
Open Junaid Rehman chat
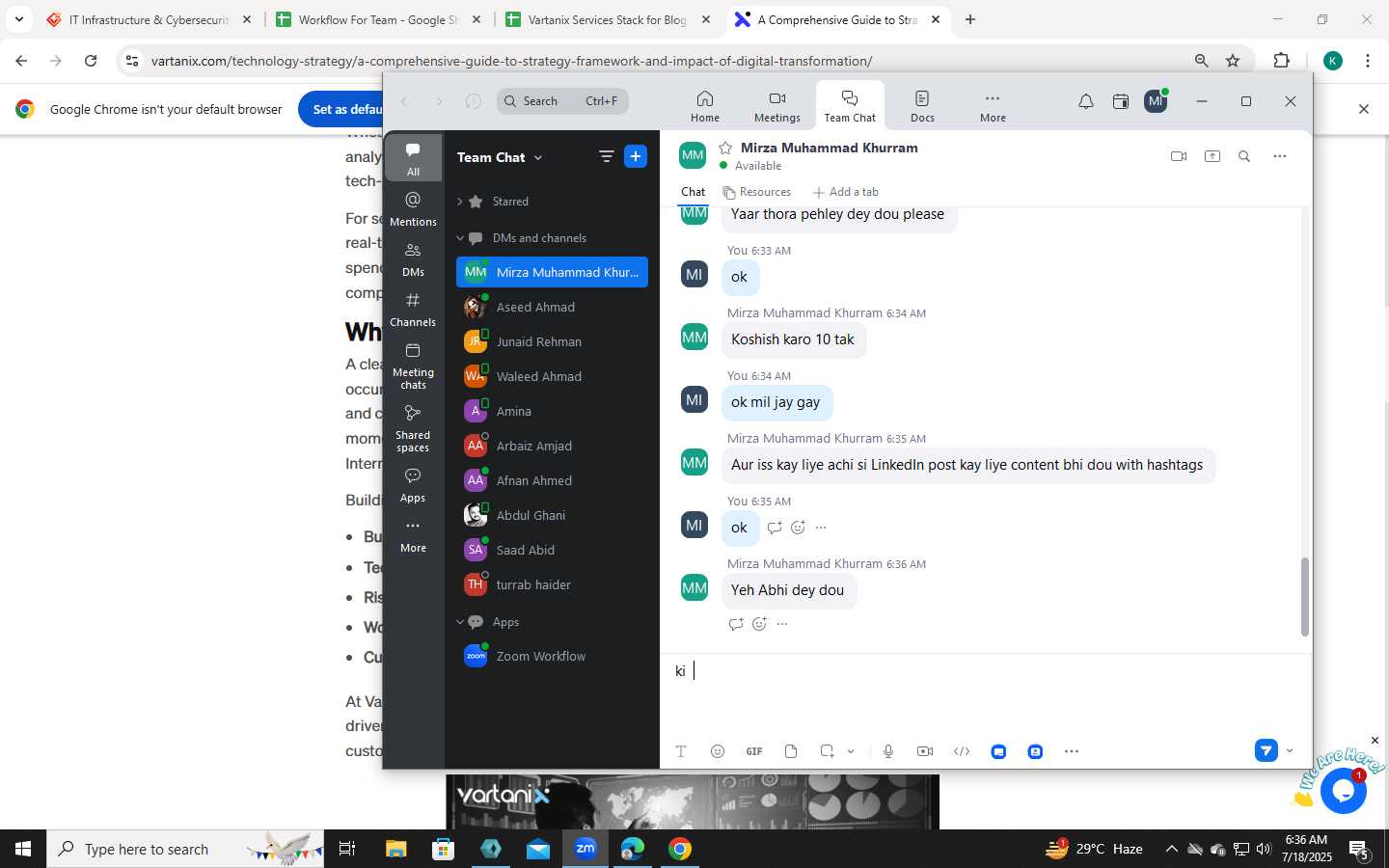coord(552,341)
